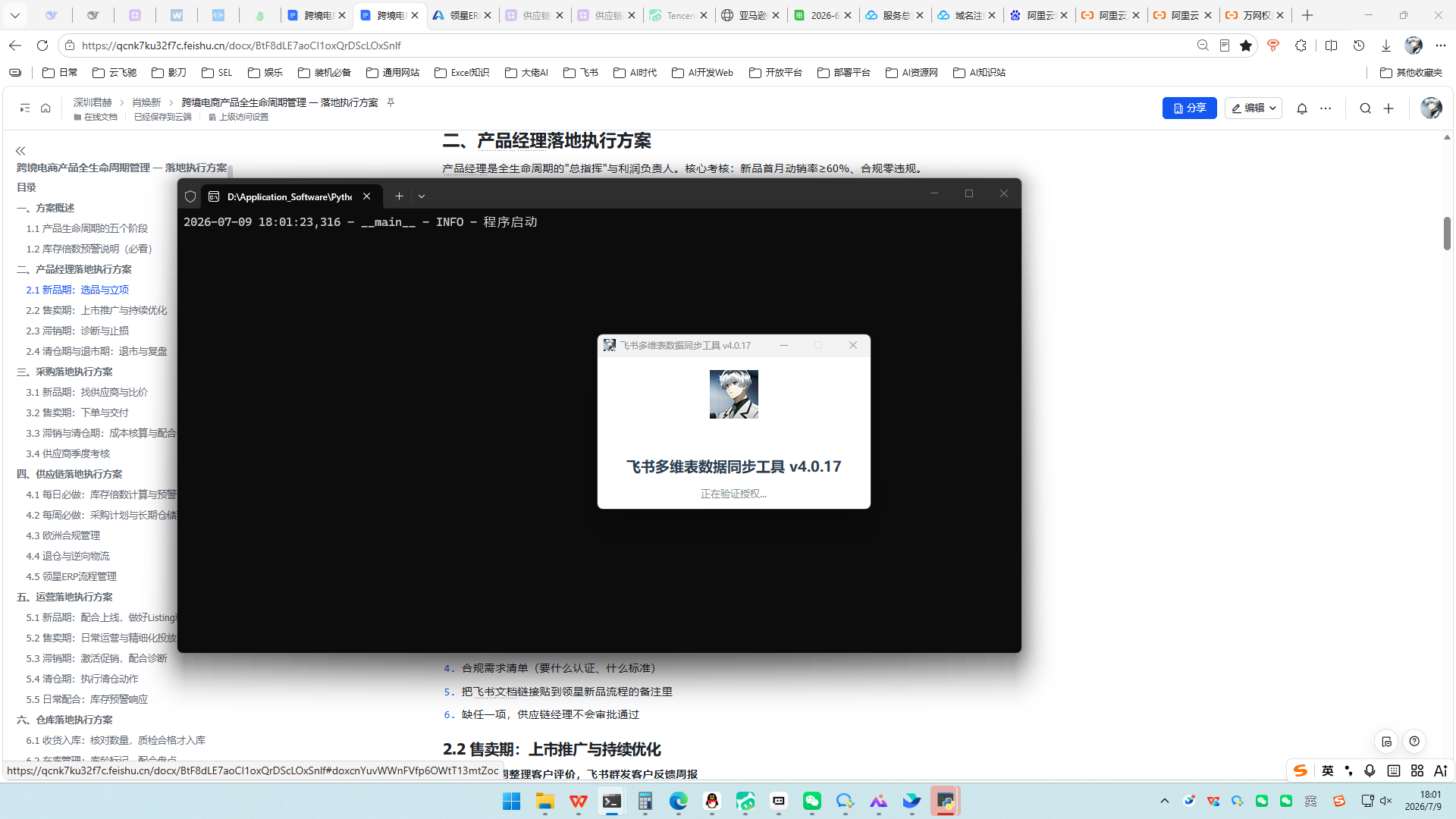This screenshot has height=819, width=1456.
Task: Open the user avatar in Feishu header
Action: [x=1431, y=108]
